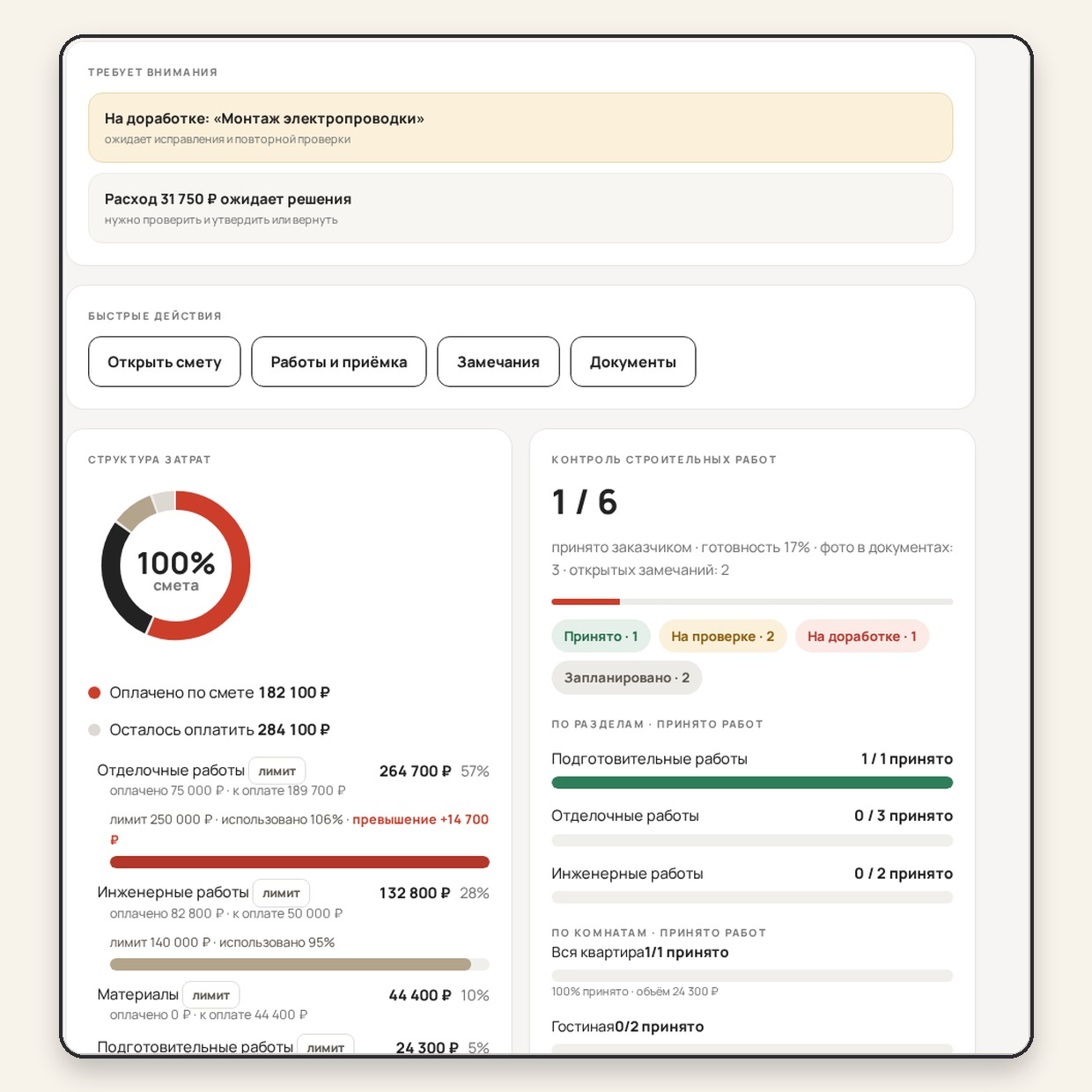Click the «лимит» badge next to Отделочные работы
The width and height of the screenshot is (1092, 1092).
(277, 771)
